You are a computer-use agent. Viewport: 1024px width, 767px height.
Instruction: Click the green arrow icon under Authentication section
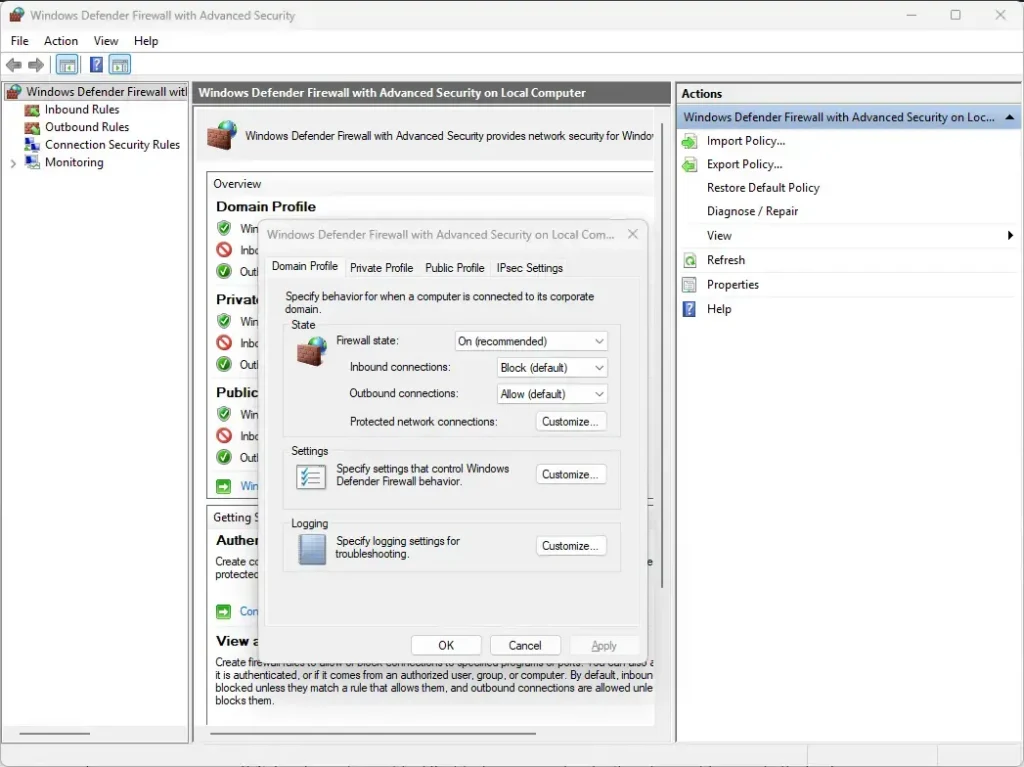point(224,612)
